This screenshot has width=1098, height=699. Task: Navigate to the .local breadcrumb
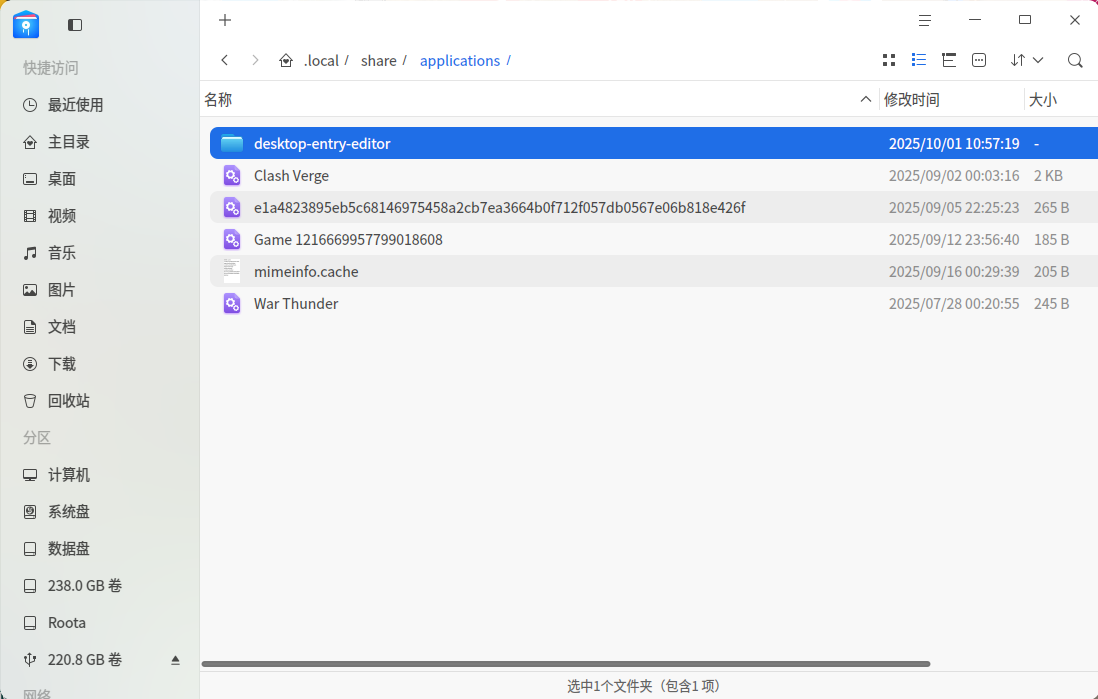point(321,61)
